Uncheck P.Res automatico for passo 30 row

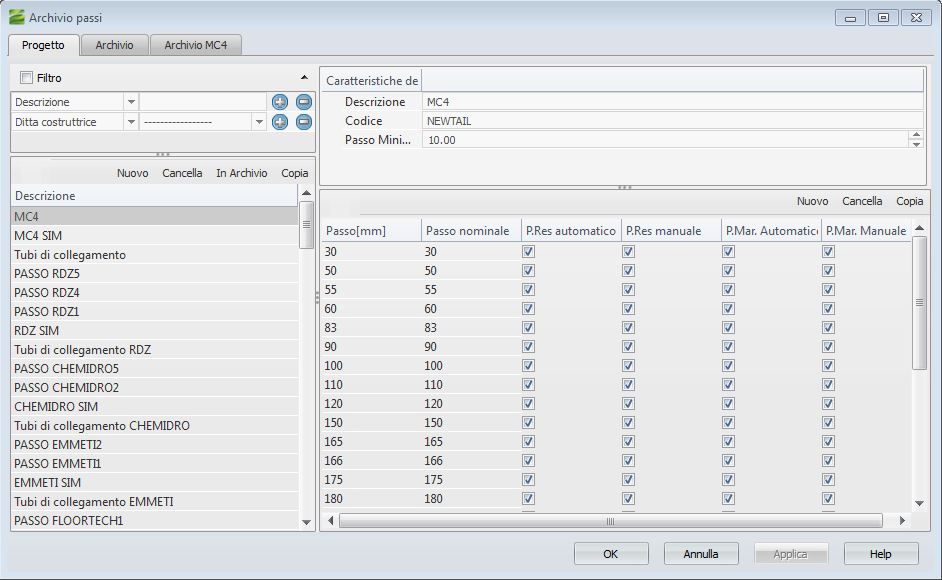pos(528,252)
